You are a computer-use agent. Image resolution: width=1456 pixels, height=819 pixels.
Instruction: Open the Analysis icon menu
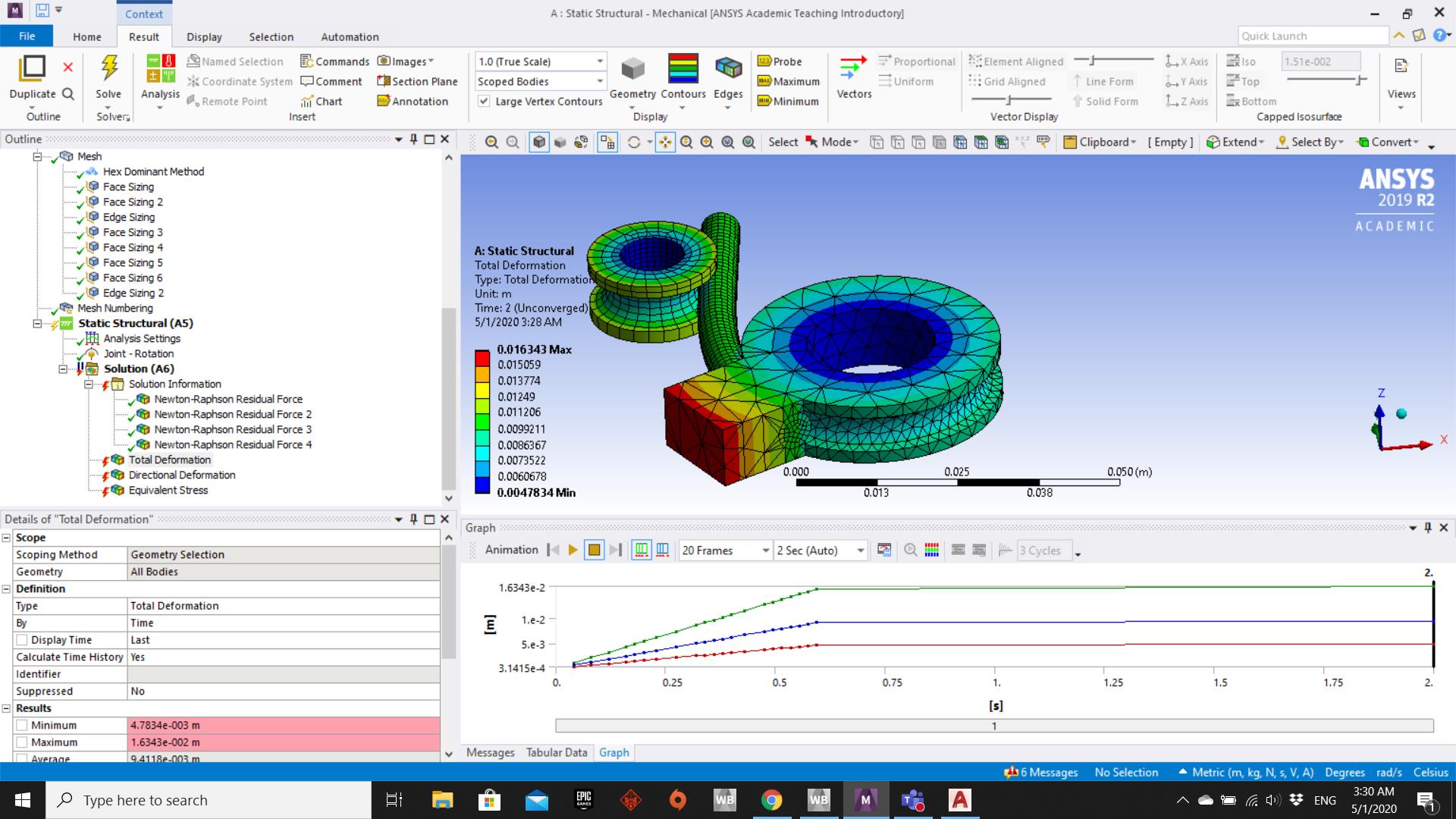pos(160,69)
